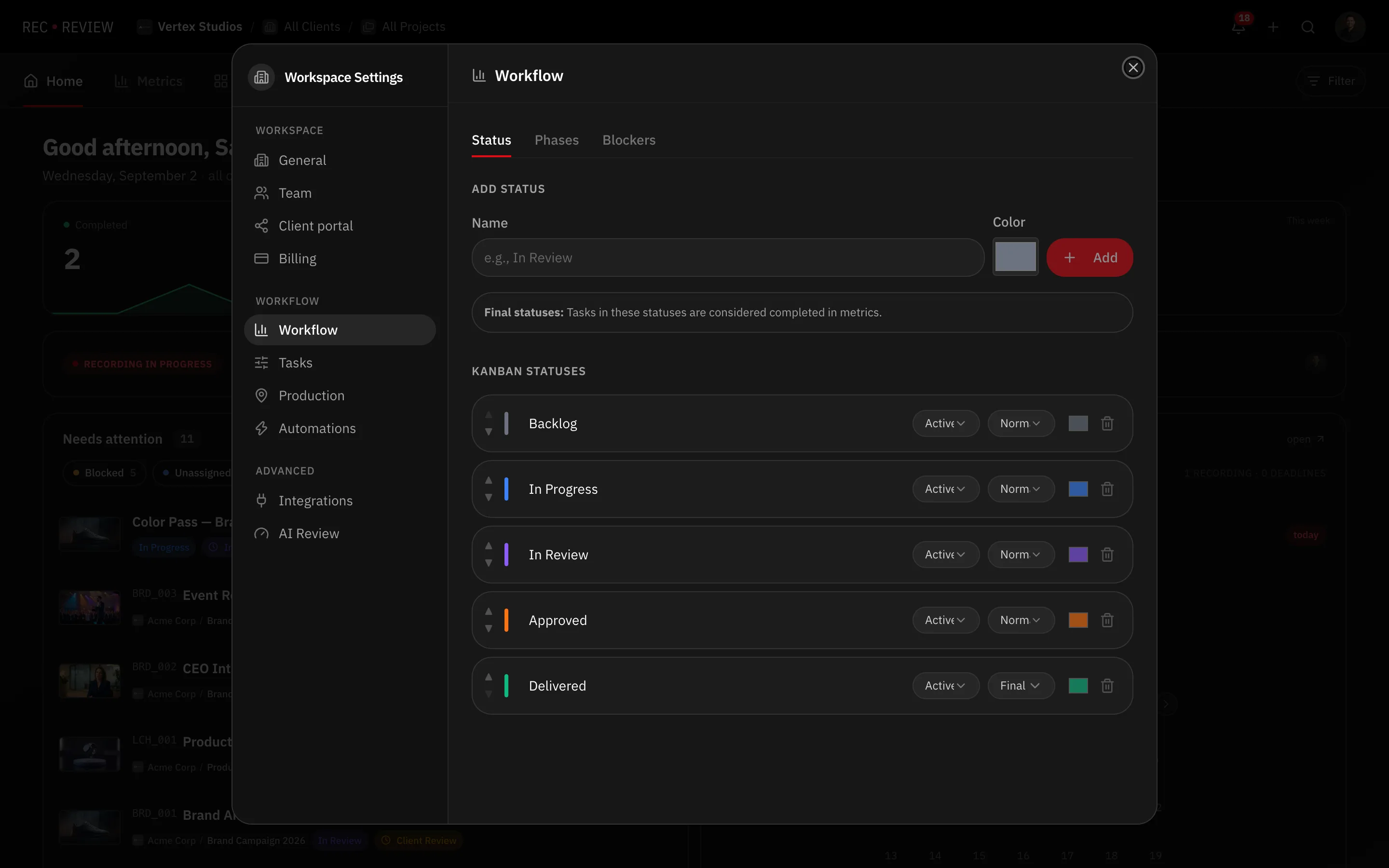1389x868 pixels.
Task: Open notifications bell with 18 badge
Action: (x=1239, y=27)
